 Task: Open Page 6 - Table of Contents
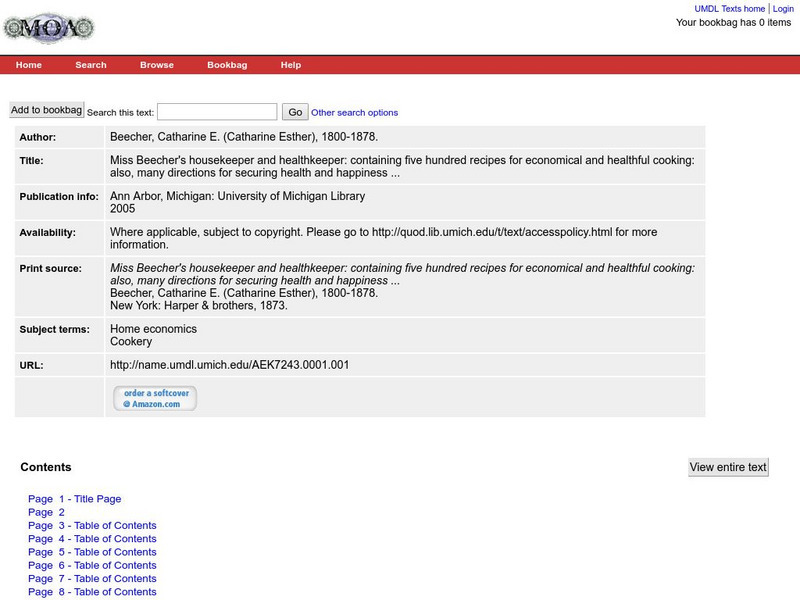pos(92,565)
